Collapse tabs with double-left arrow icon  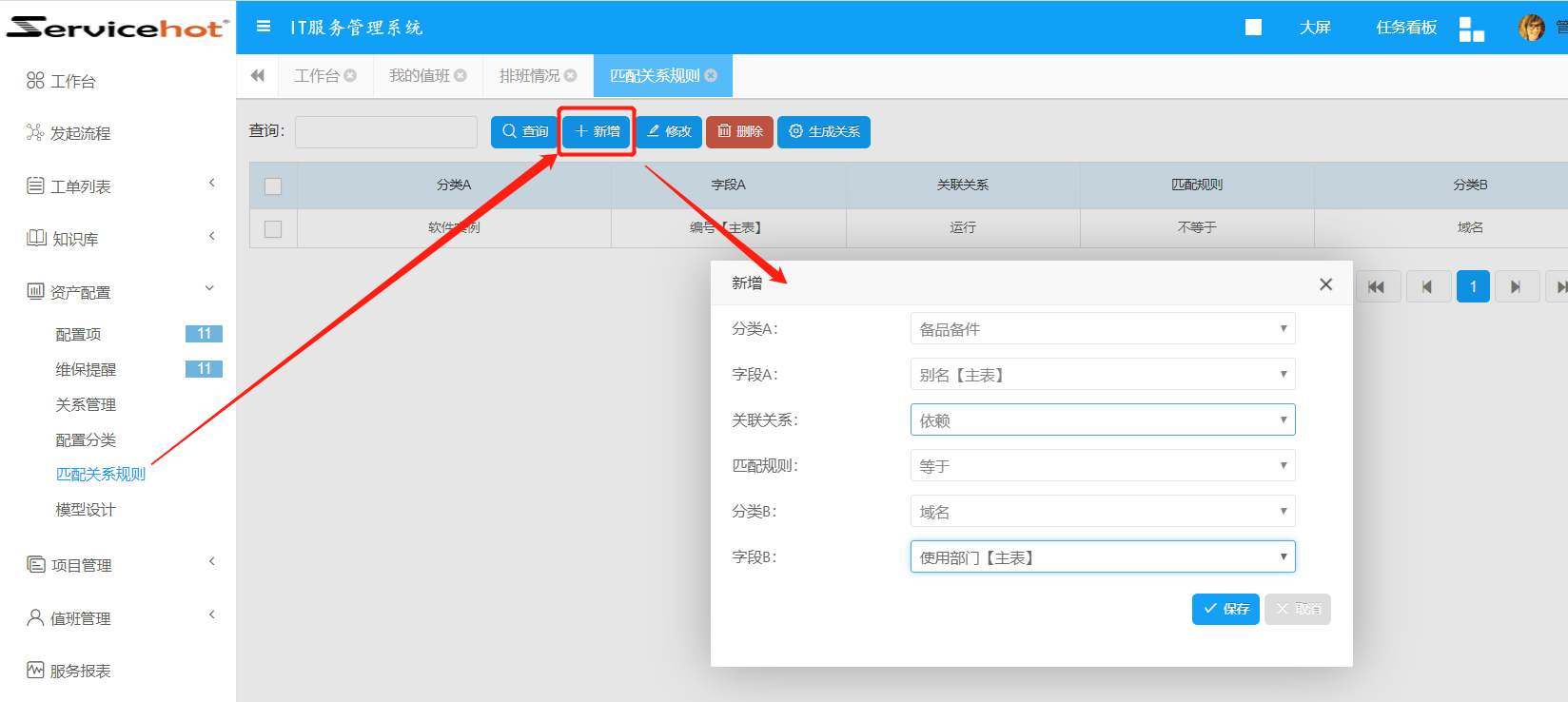257,76
